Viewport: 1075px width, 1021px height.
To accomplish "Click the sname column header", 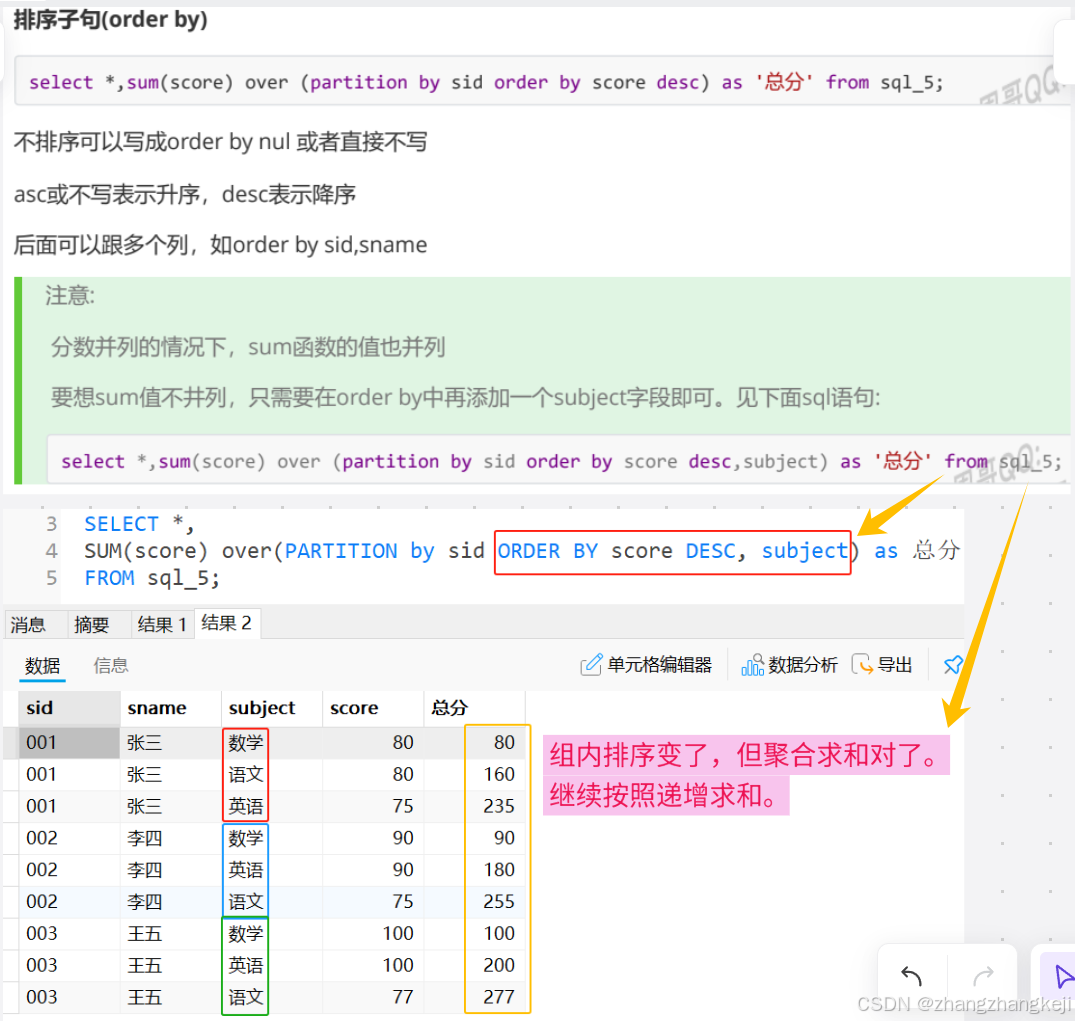I will point(170,708).
